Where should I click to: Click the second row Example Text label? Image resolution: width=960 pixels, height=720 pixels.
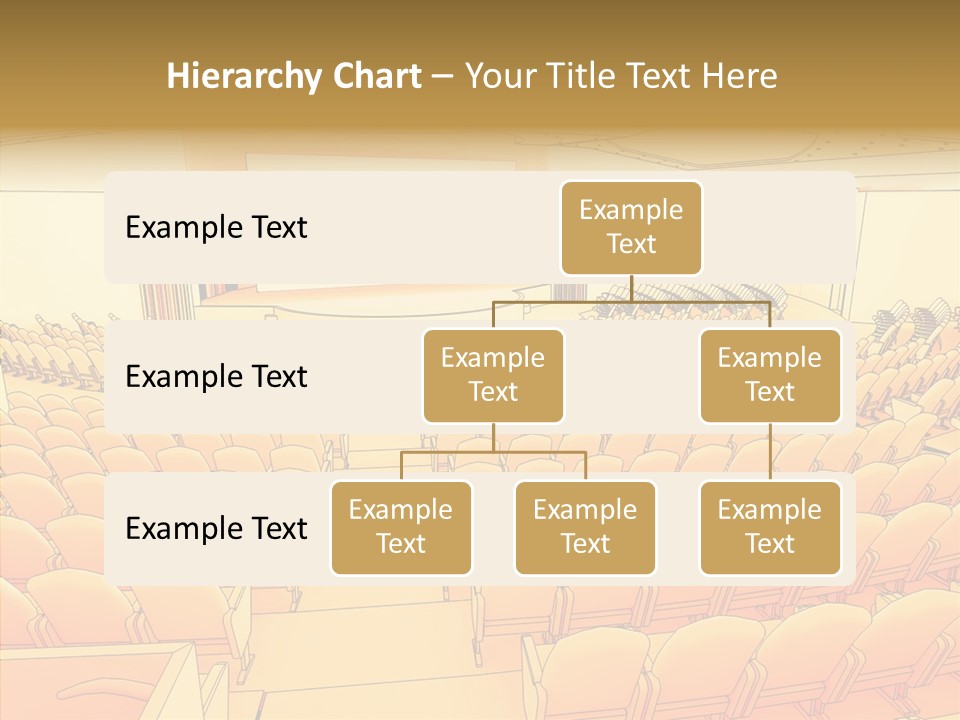coord(215,377)
